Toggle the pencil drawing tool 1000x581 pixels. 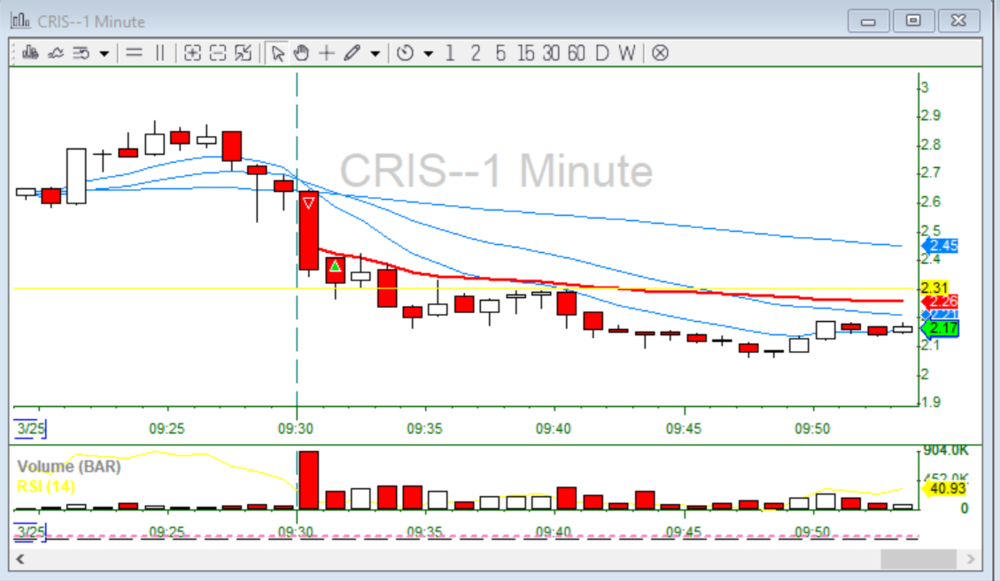pos(351,53)
